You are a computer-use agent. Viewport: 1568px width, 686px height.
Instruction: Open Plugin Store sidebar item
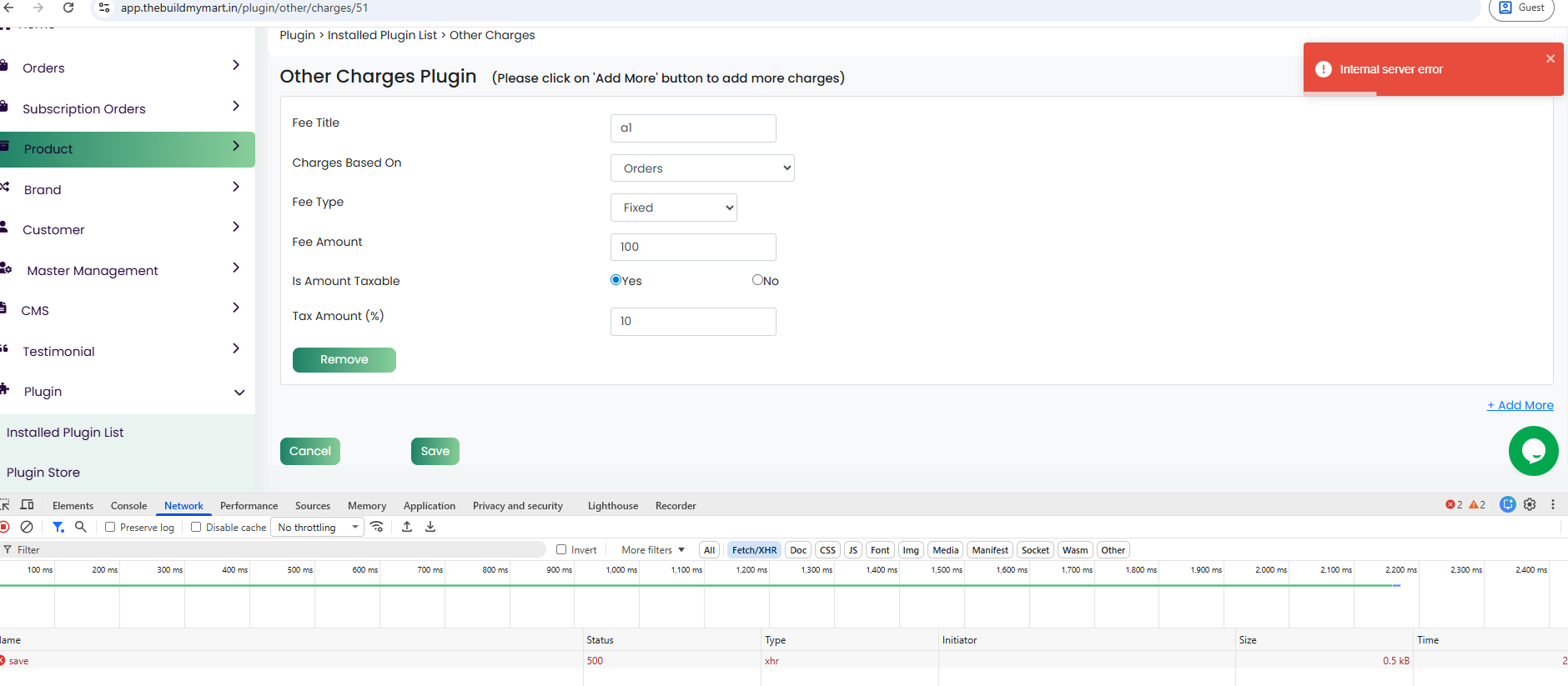pos(43,473)
